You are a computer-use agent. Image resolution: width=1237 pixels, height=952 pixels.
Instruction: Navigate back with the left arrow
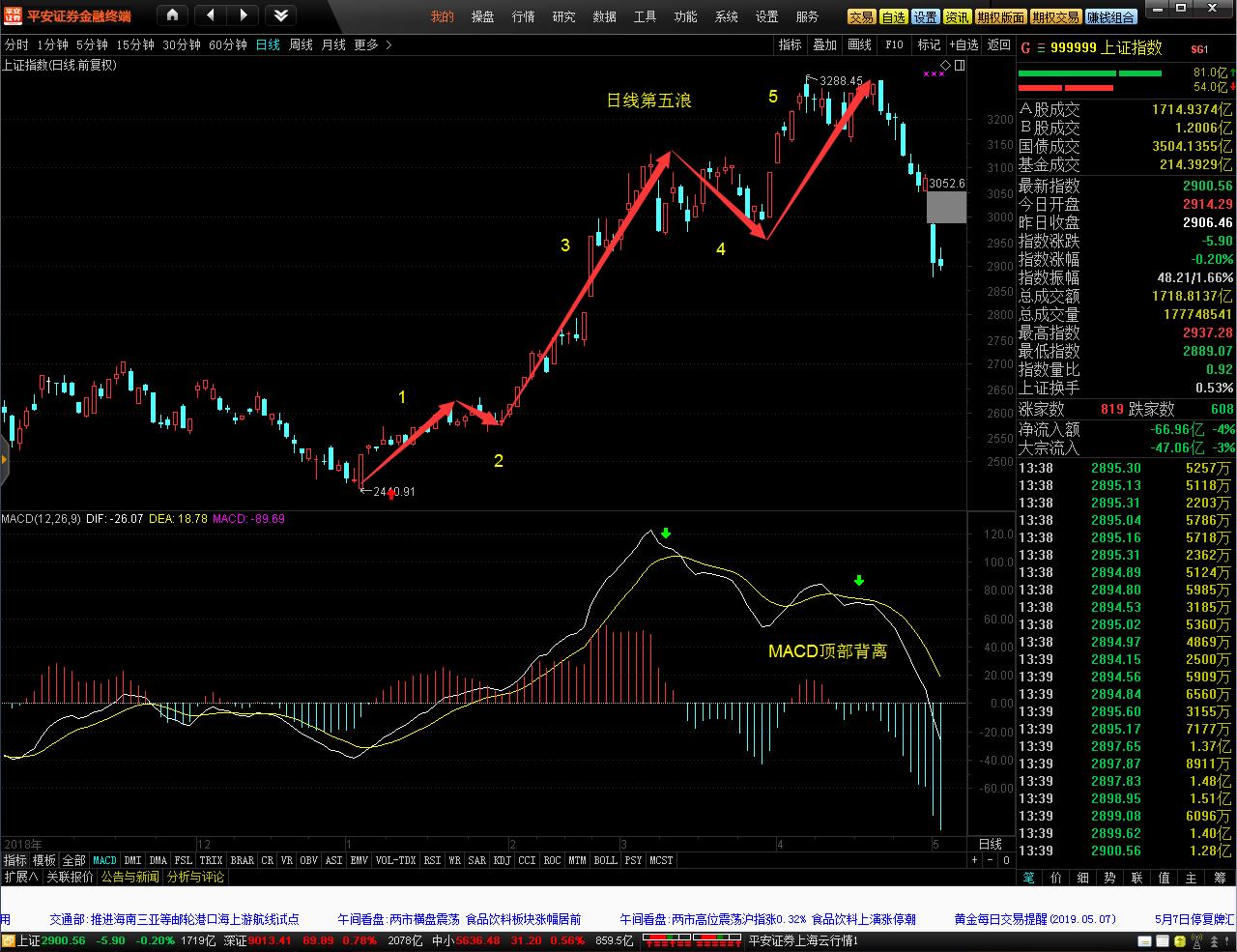(x=211, y=15)
